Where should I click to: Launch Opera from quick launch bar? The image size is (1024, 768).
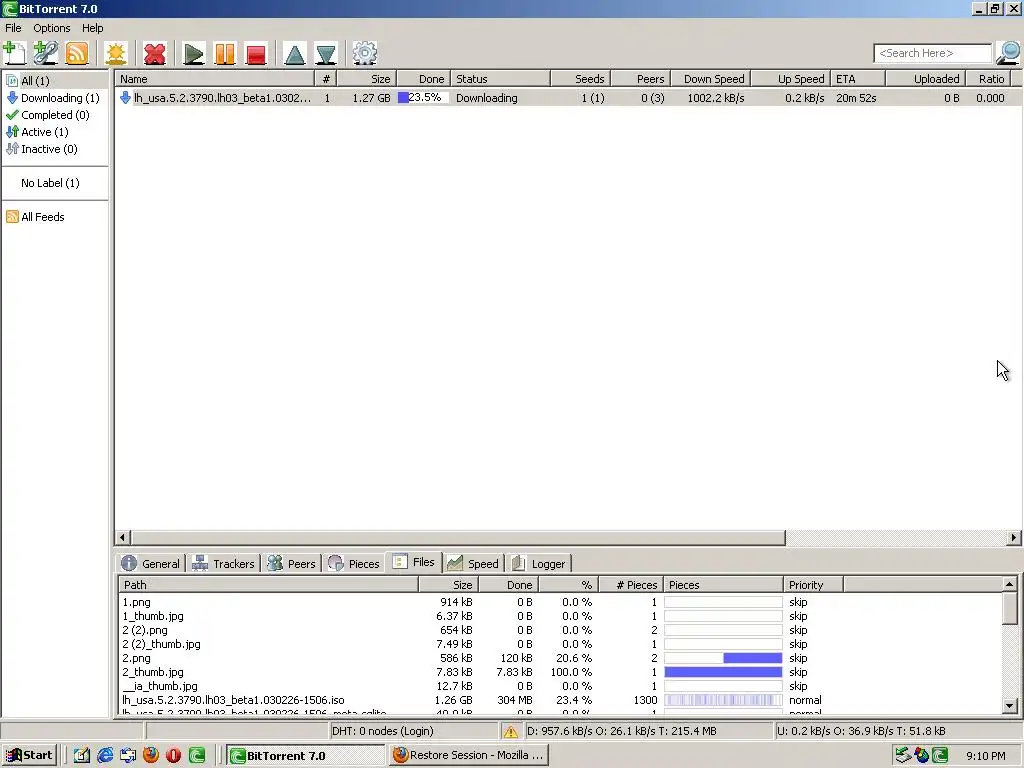click(174, 756)
